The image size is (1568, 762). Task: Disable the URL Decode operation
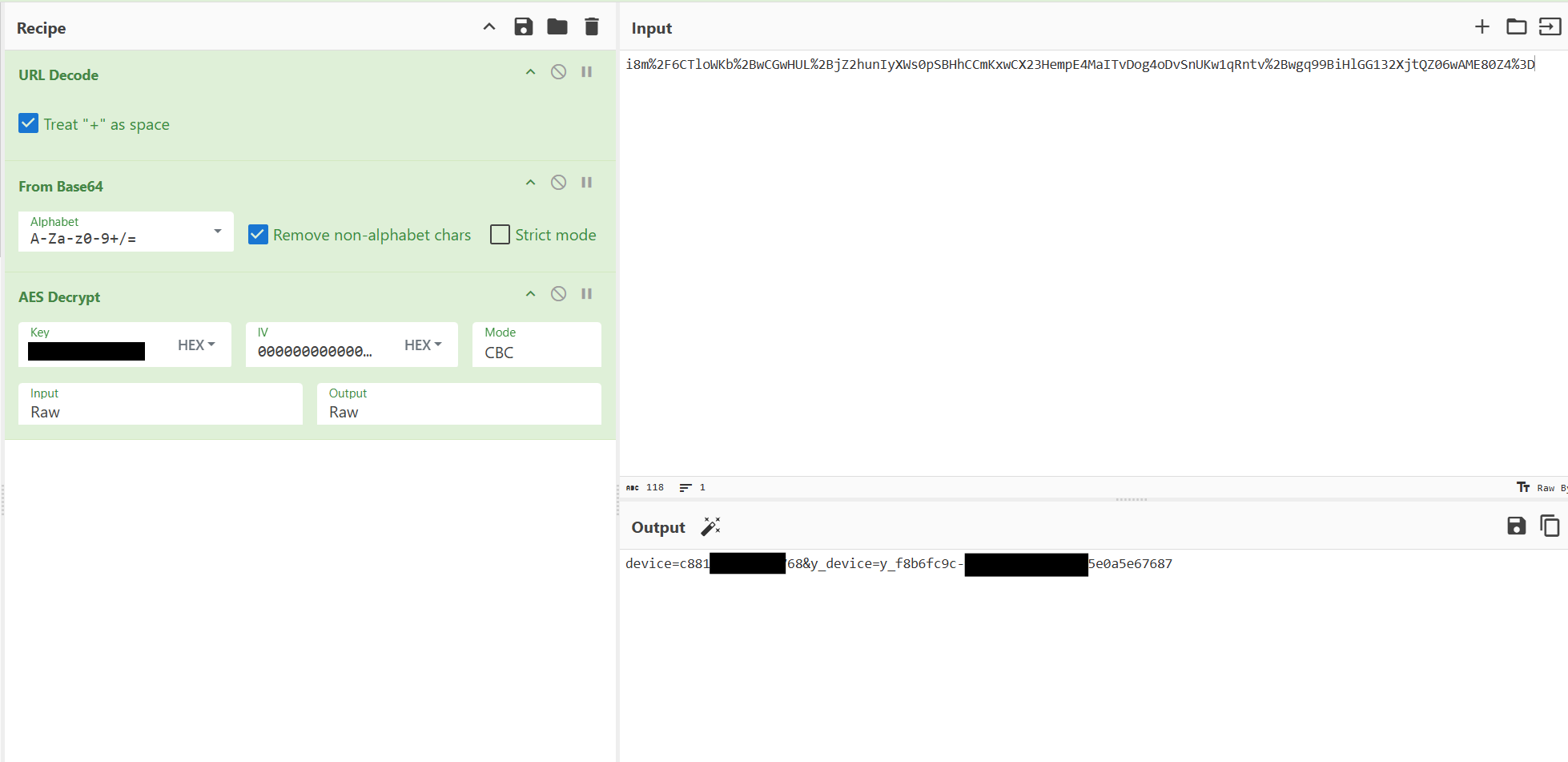point(558,72)
